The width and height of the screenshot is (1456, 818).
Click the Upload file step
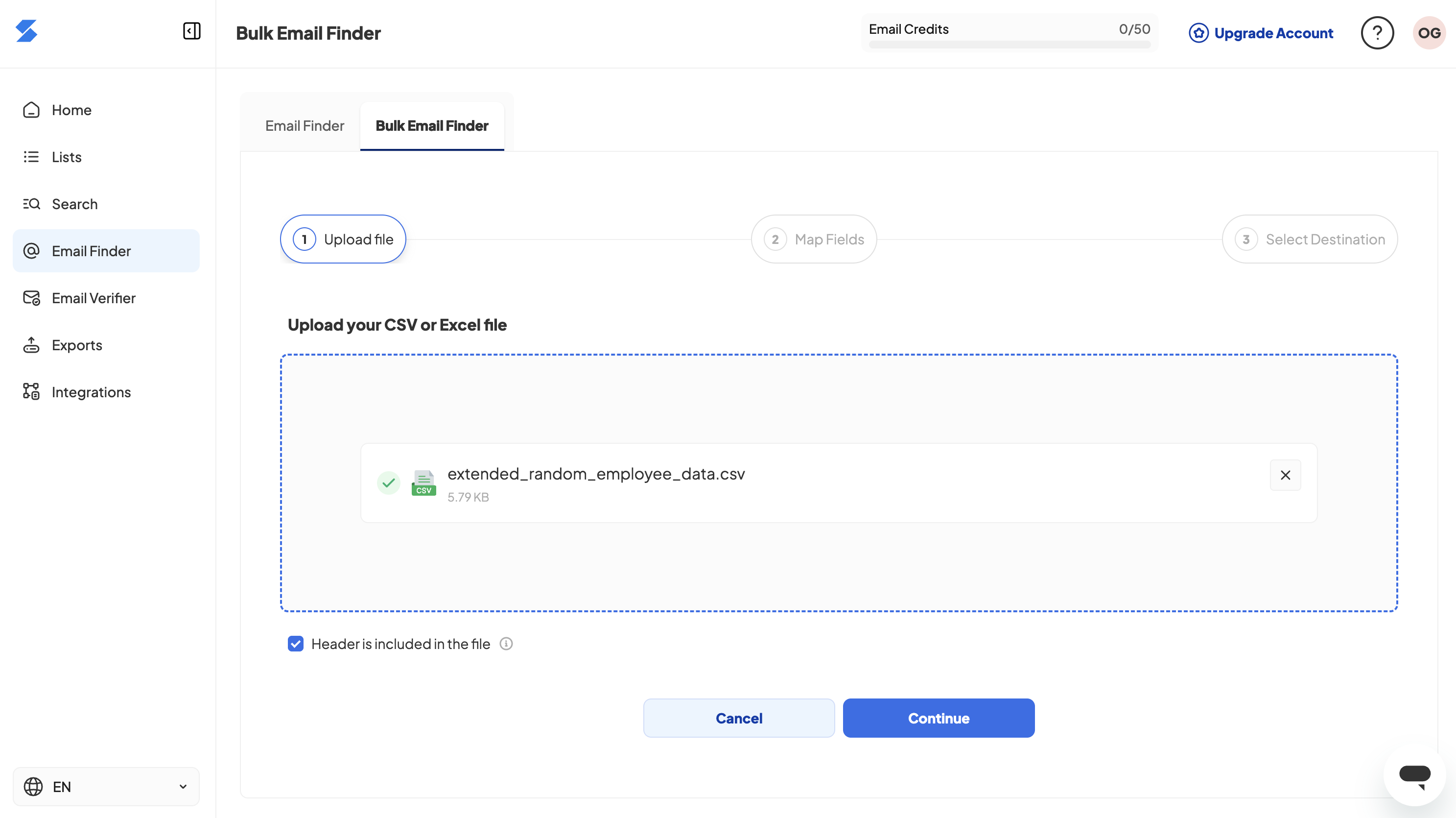tap(343, 239)
